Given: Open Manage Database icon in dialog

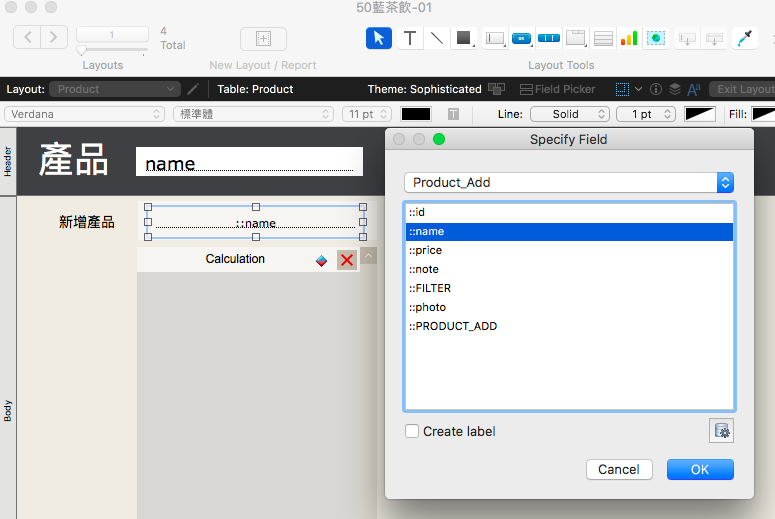Looking at the screenshot, I should pos(721,431).
